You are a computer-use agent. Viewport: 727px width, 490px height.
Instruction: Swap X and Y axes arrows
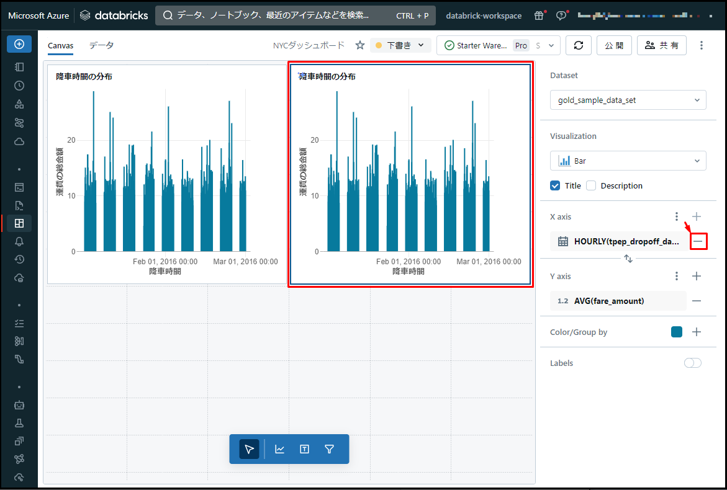(x=628, y=259)
